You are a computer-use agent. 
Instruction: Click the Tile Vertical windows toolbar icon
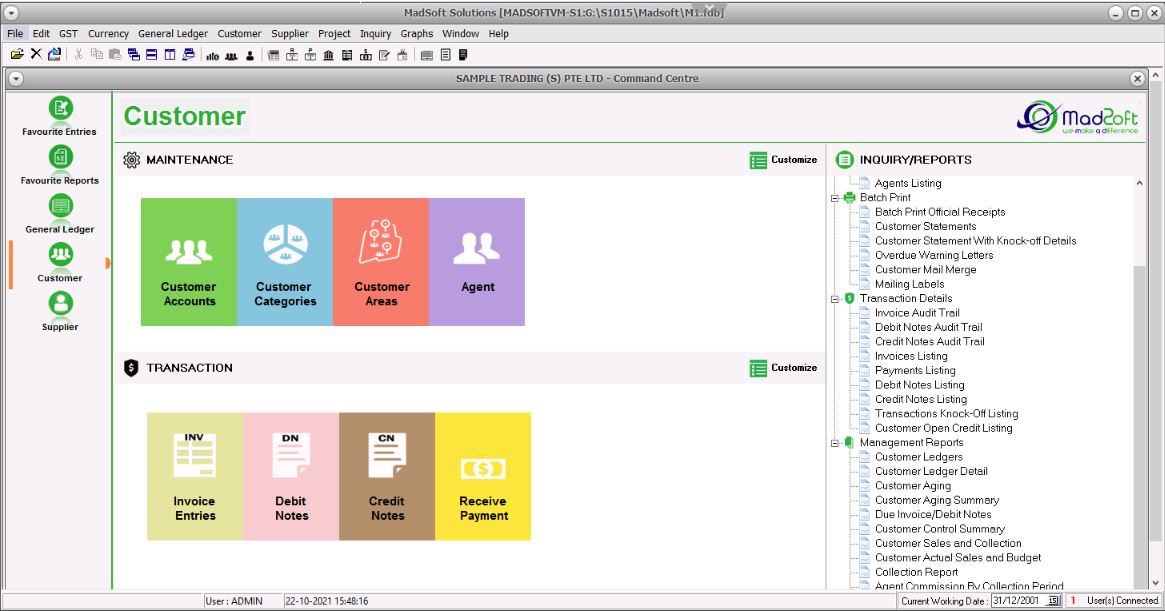coord(170,54)
